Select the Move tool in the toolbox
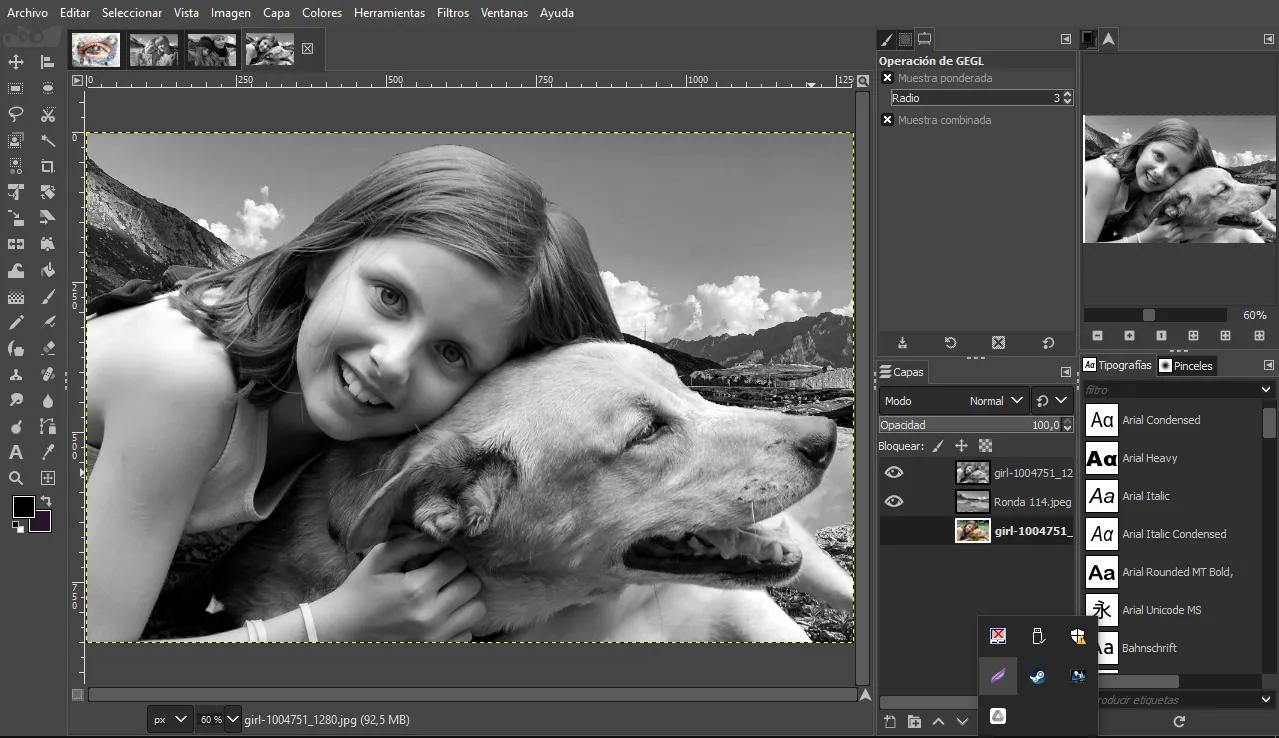 (x=16, y=62)
